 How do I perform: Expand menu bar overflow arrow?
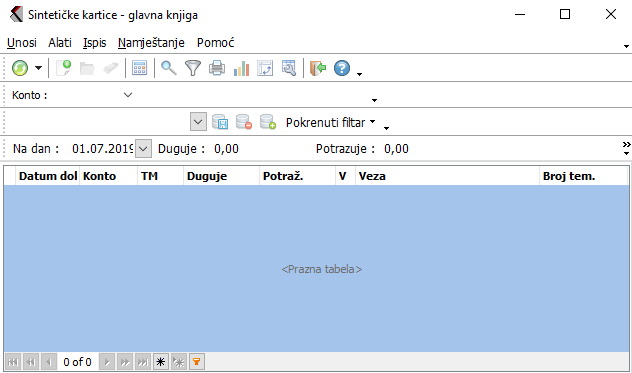pyautogui.click(x=626, y=46)
